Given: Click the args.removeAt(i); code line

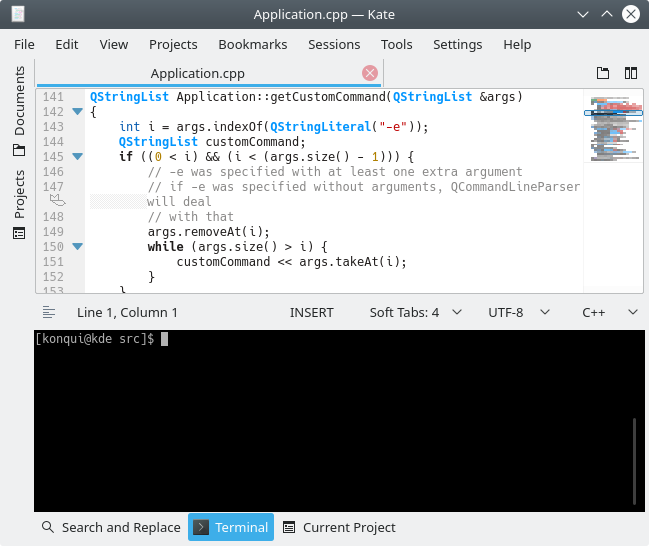Looking at the screenshot, I should point(209,232).
